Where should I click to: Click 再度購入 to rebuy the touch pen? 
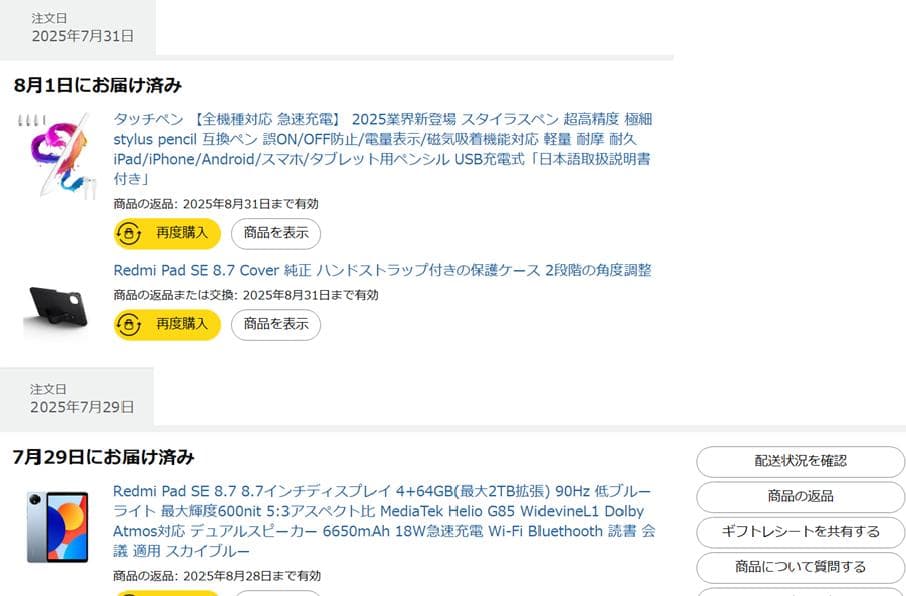pos(176,233)
